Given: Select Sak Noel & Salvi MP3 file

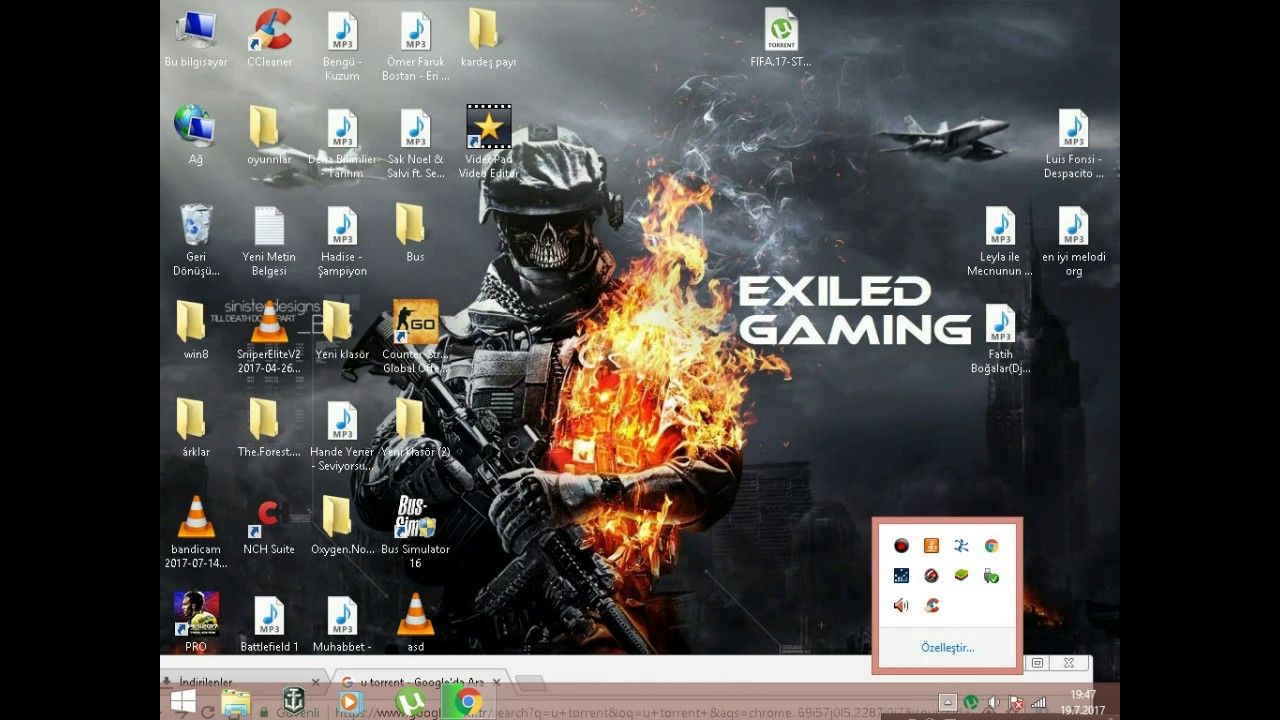Looking at the screenshot, I should tap(415, 143).
